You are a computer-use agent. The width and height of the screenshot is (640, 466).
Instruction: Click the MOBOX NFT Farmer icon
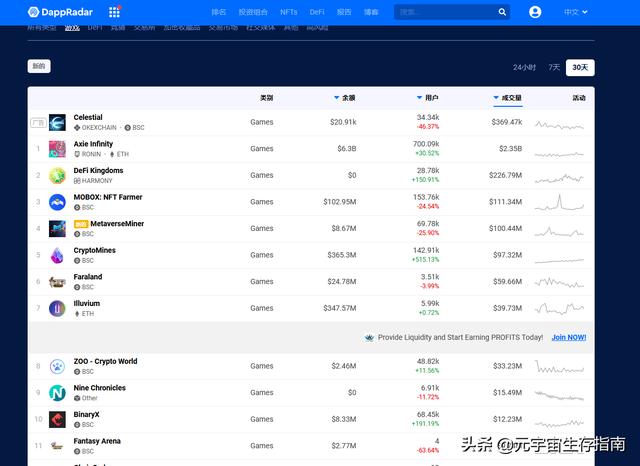(57, 202)
